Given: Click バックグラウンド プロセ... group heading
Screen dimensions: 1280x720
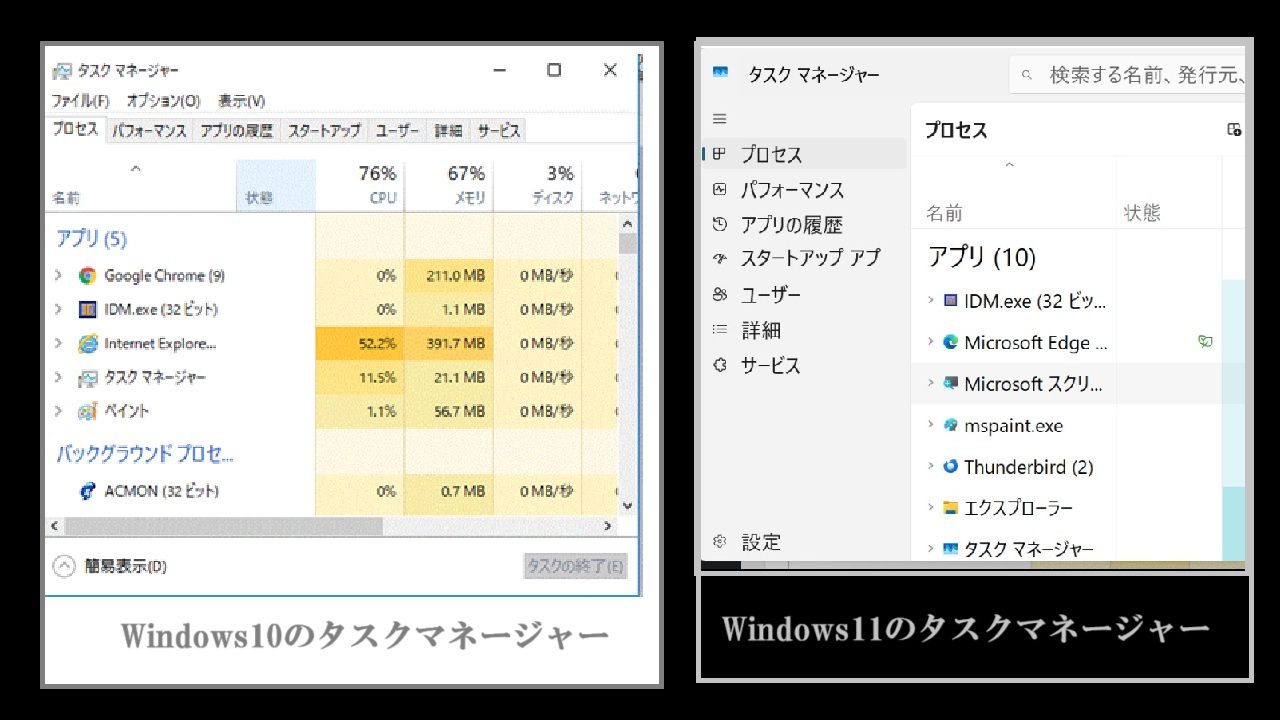Looking at the screenshot, I should pyautogui.click(x=144, y=454).
